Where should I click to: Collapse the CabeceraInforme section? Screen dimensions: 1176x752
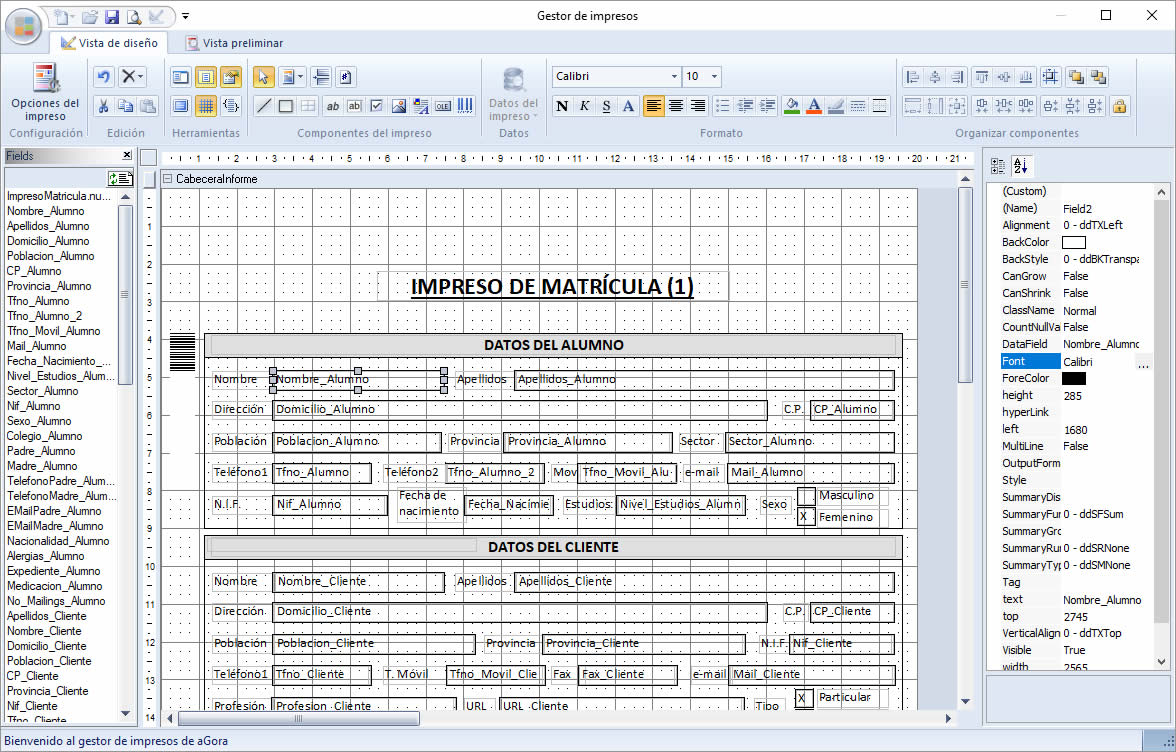coord(168,178)
